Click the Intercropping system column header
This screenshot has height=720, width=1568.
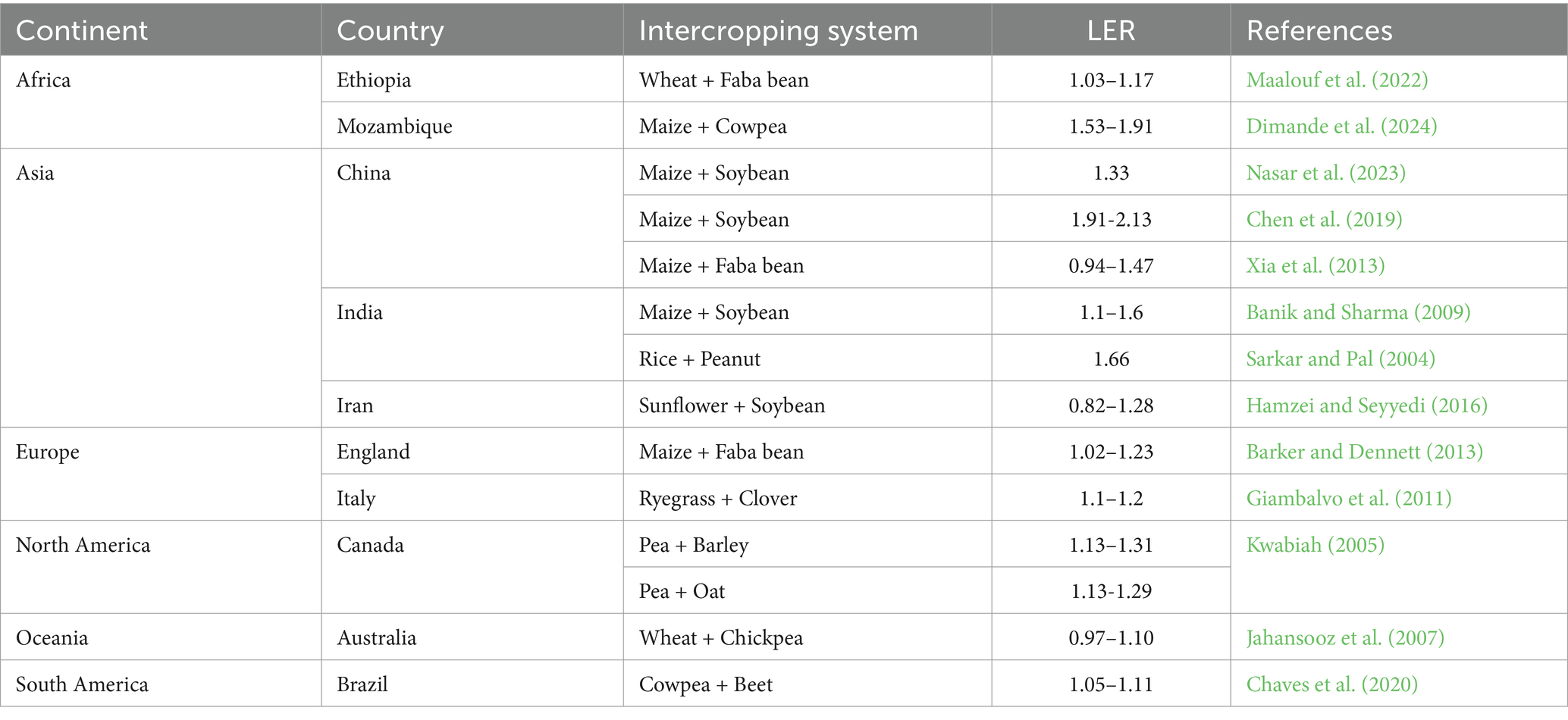tap(778, 30)
